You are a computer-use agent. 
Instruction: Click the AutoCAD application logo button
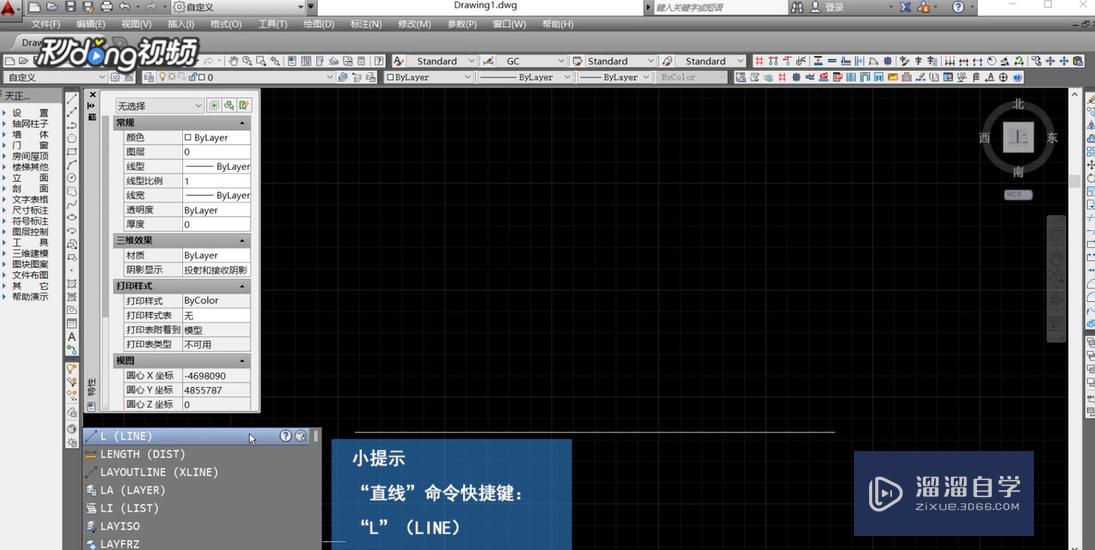click(9, 8)
